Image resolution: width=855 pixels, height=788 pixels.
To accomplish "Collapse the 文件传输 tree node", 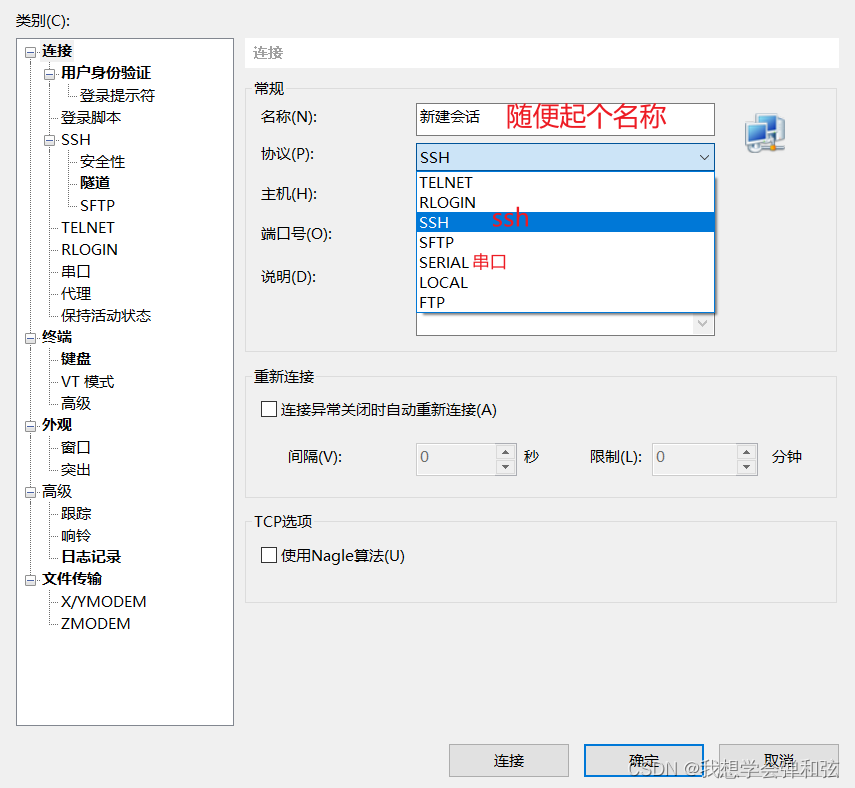I will (31, 580).
